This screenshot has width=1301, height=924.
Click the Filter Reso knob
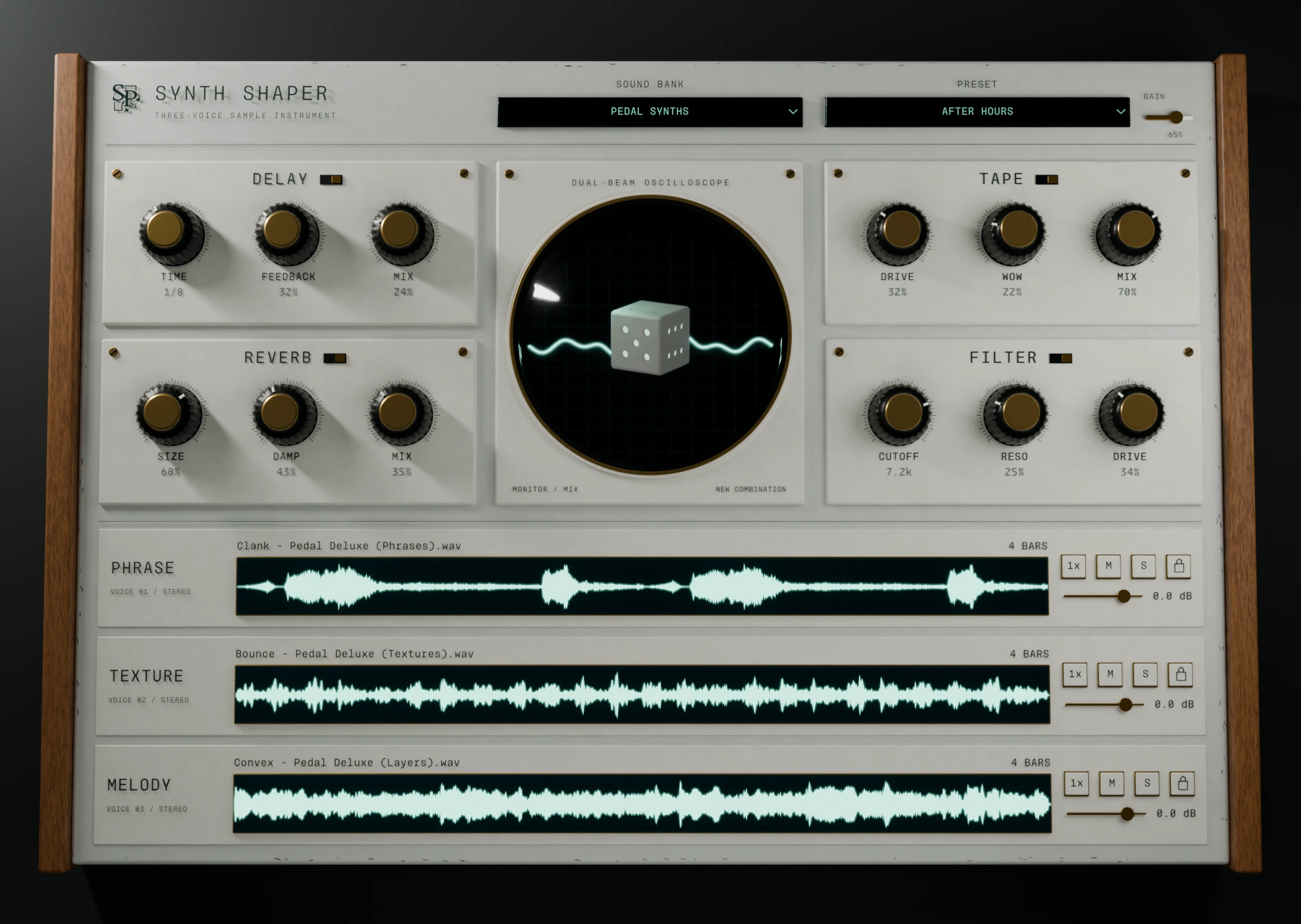coord(1015,414)
